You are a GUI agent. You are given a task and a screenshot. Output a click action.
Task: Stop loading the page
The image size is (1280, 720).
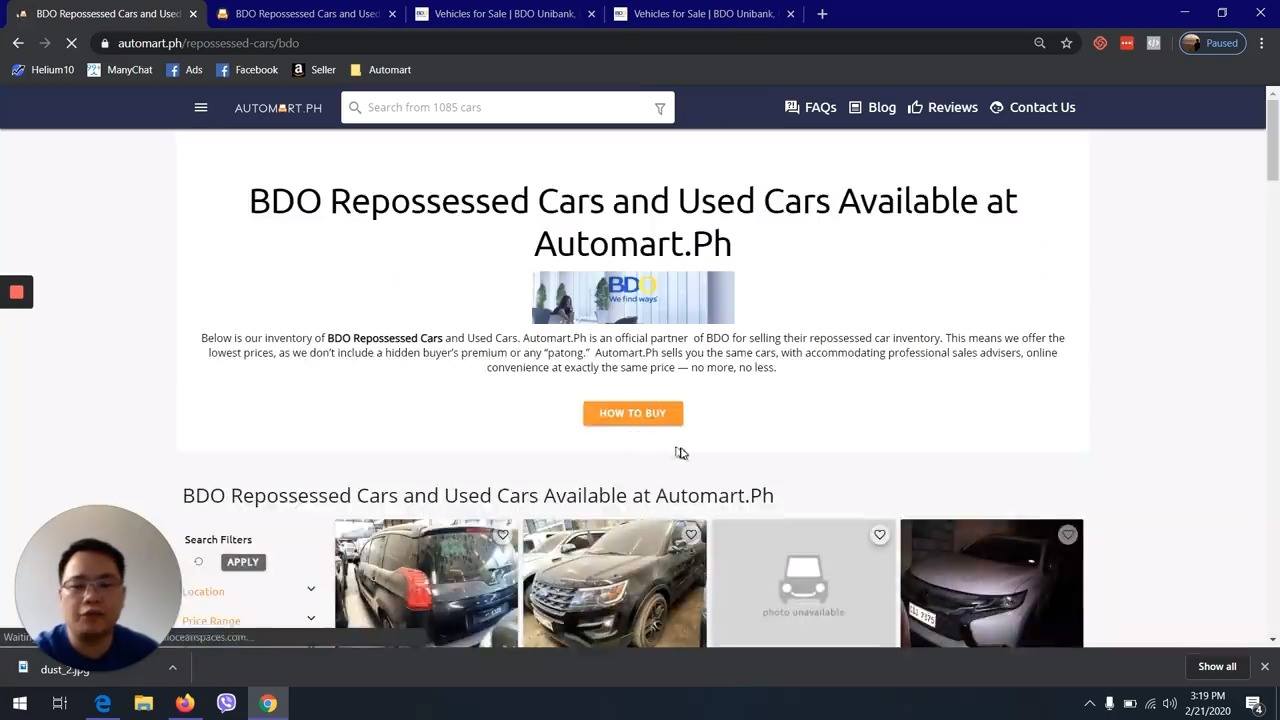pyautogui.click(x=71, y=43)
